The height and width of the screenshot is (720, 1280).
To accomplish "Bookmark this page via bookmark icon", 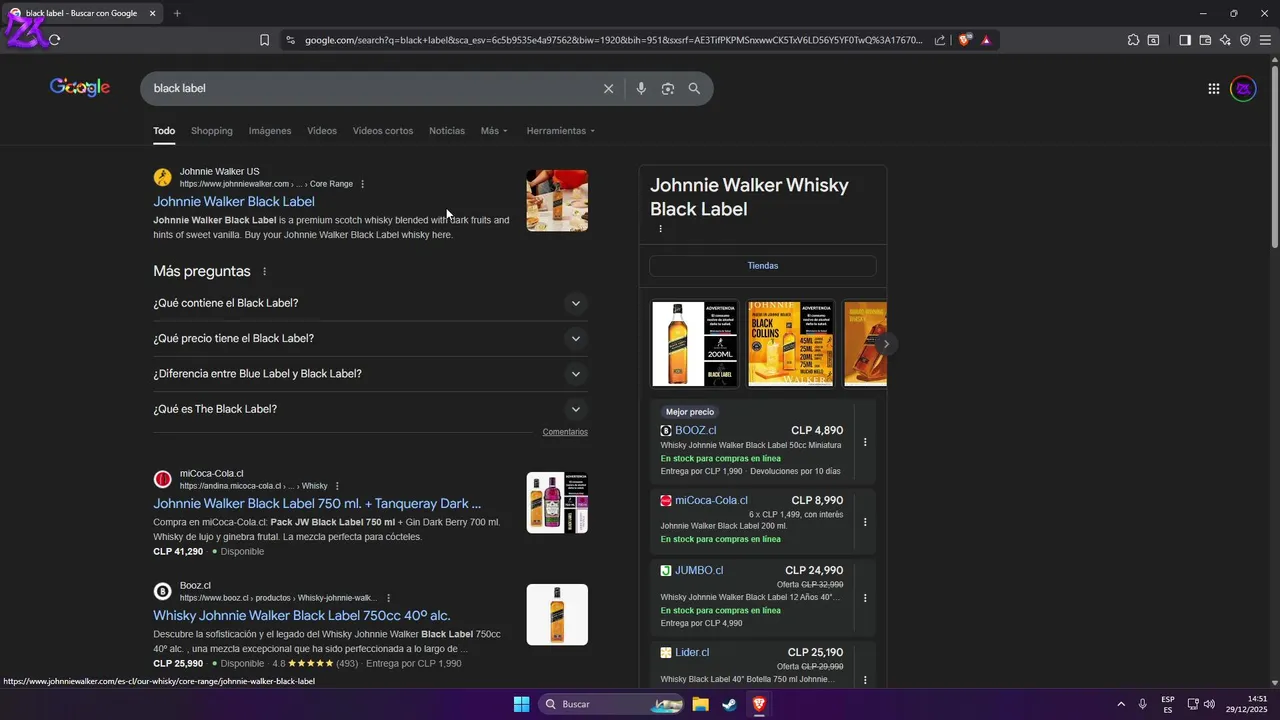I will coord(264,40).
